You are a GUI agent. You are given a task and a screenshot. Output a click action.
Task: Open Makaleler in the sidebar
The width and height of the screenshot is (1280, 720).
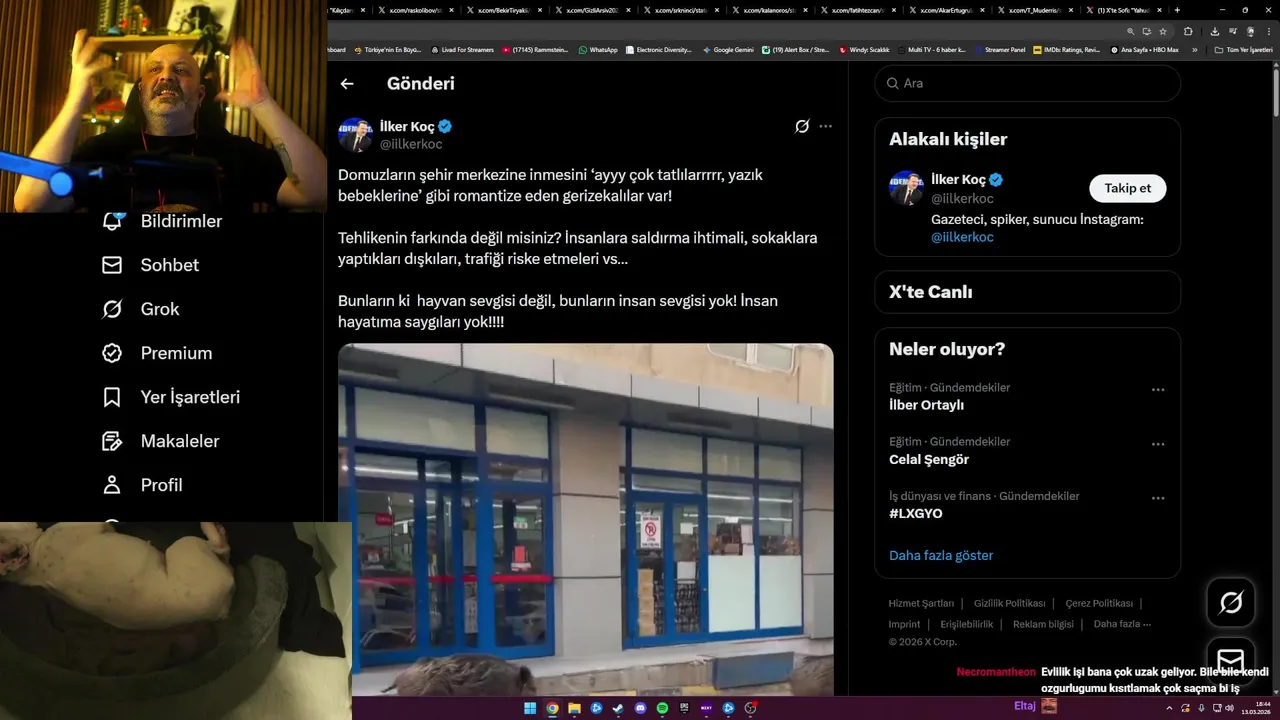(161, 441)
